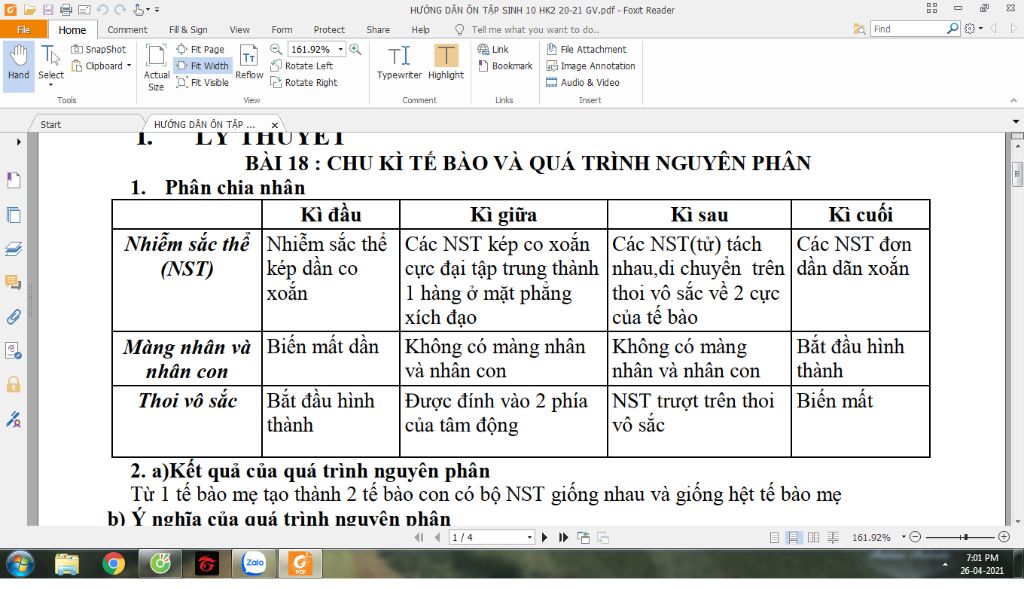Open the page number dropdown
This screenshot has width=1024, height=589.
[529, 537]
